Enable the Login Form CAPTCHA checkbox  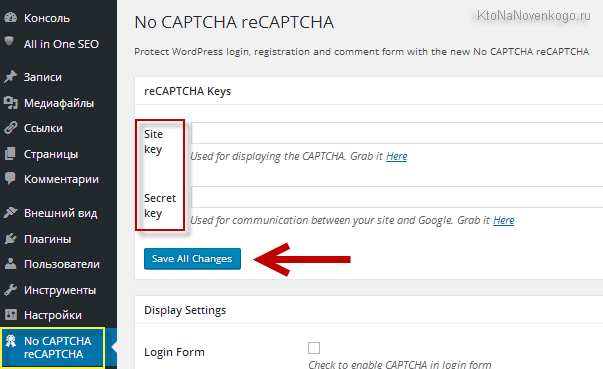point(314,348)
